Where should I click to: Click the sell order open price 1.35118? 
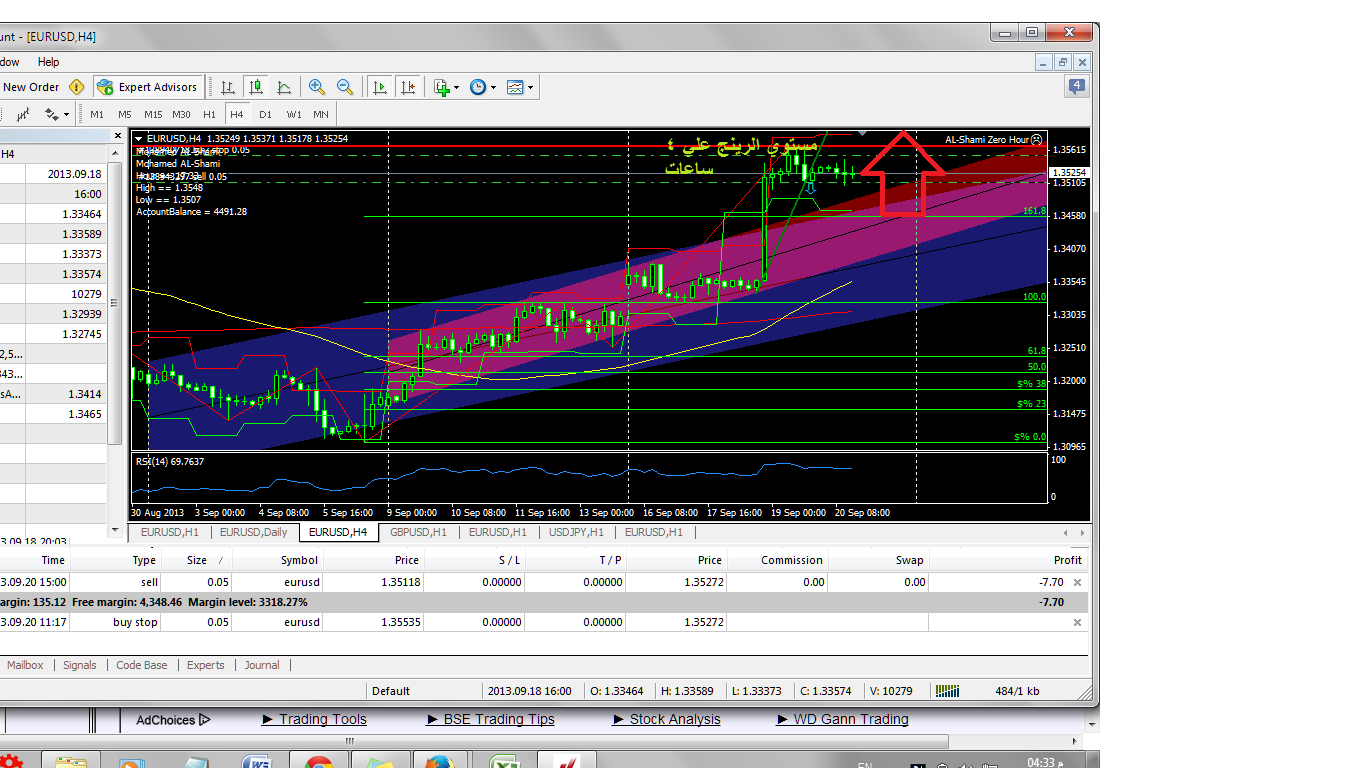(400, 582)
